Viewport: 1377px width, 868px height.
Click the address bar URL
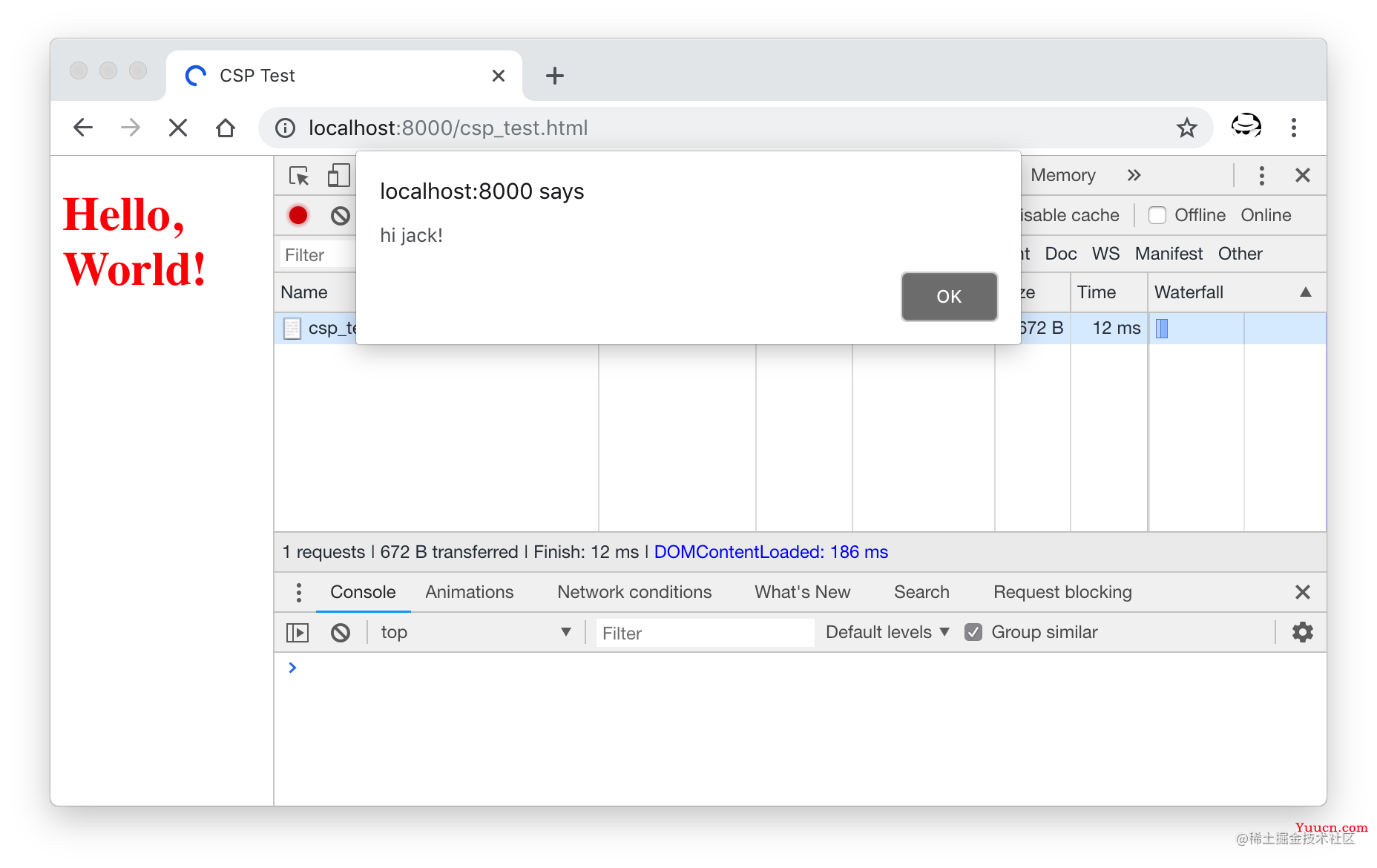[x=448, y=128]
